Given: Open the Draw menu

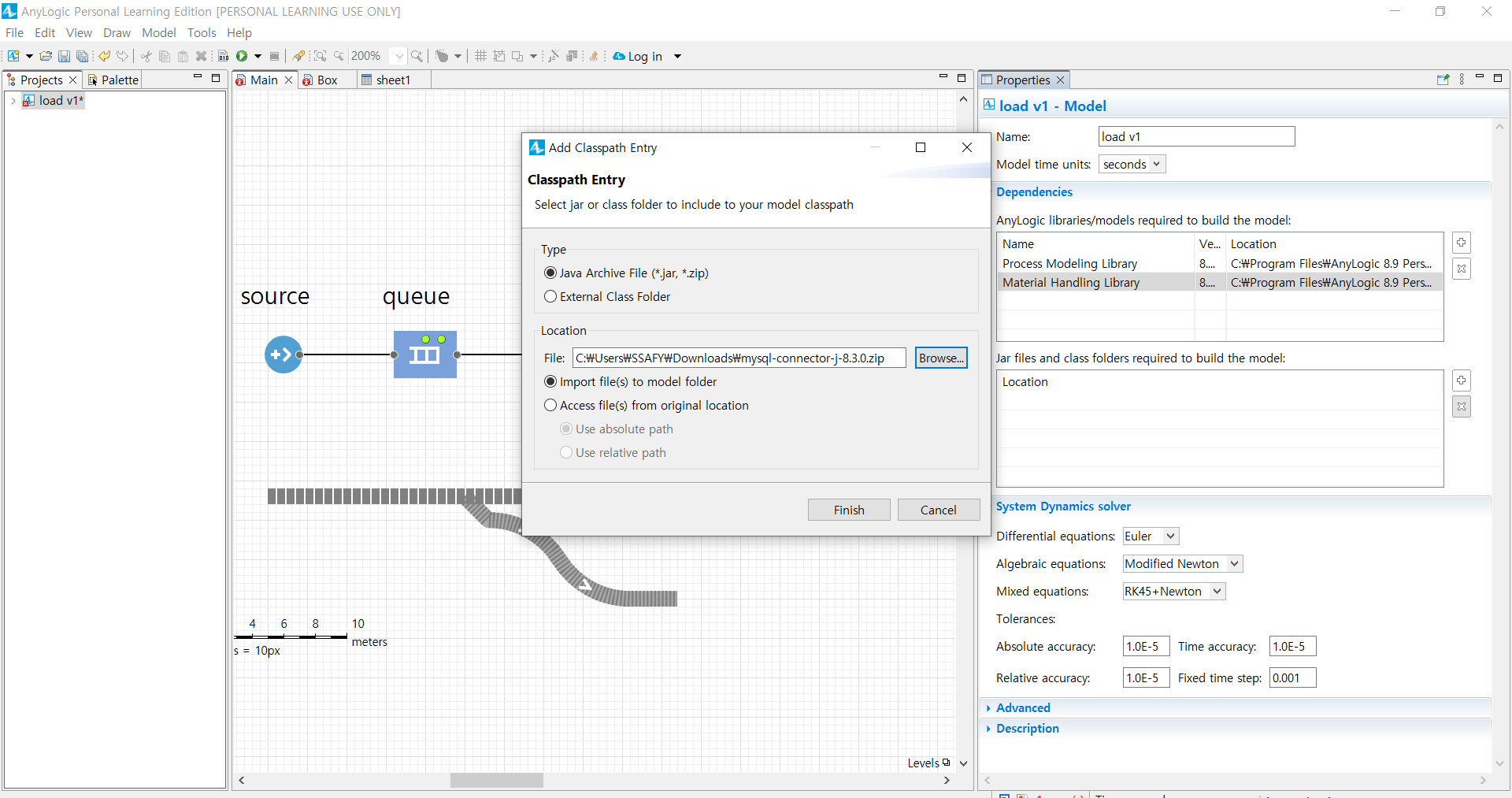Looking at the screenshot, I should pyautogui.click(x=117, y=32).
